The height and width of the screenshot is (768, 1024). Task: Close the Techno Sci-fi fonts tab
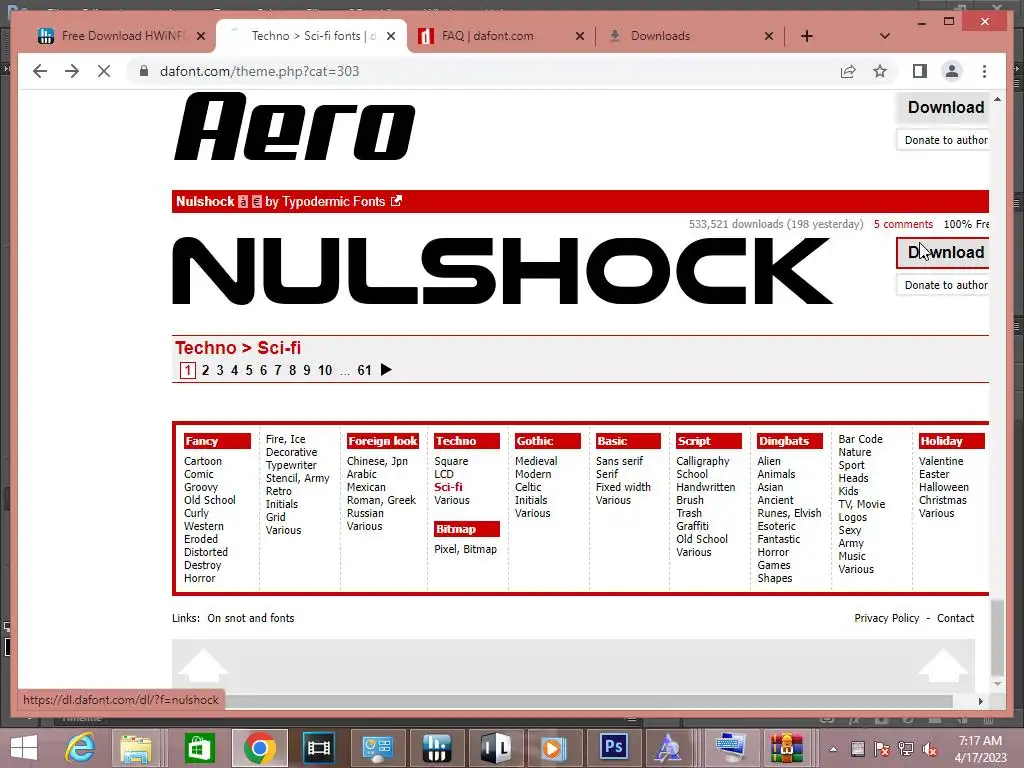(x=391, y=36)
